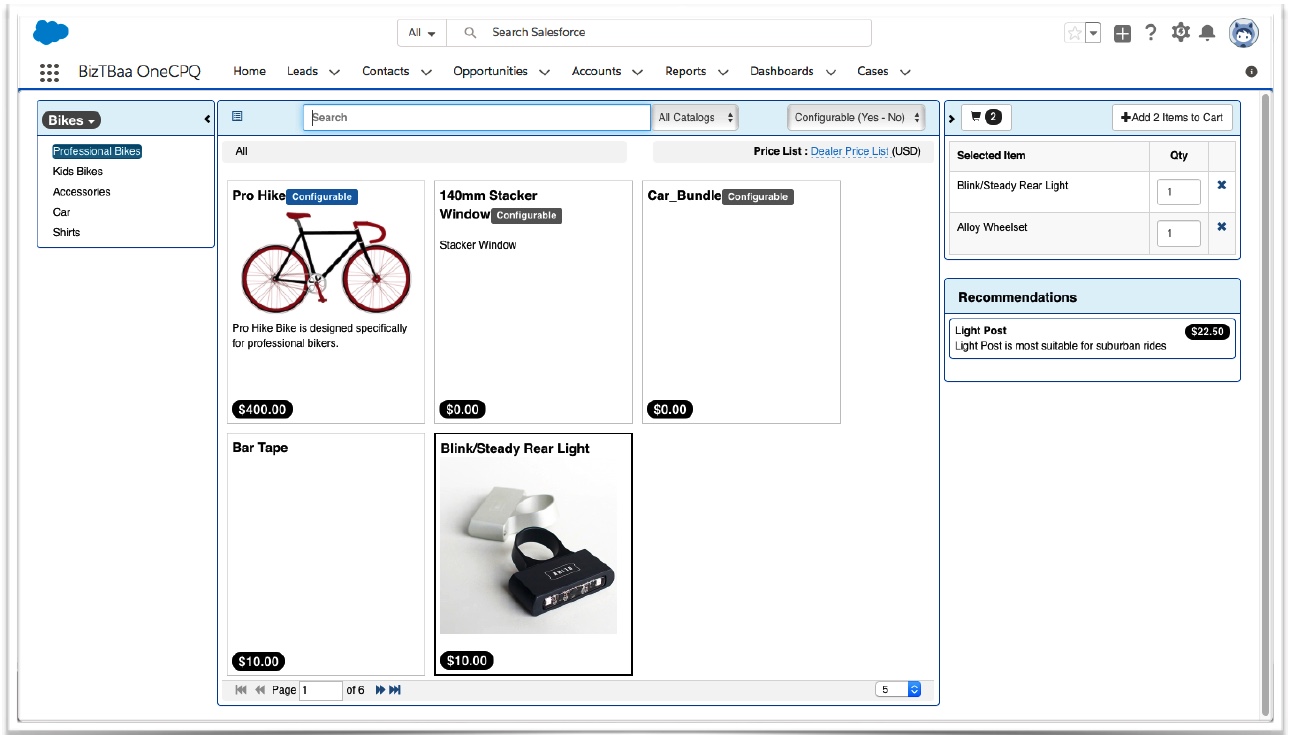
Task: Open the Opportunities nav tab
Action: point(490,71)
